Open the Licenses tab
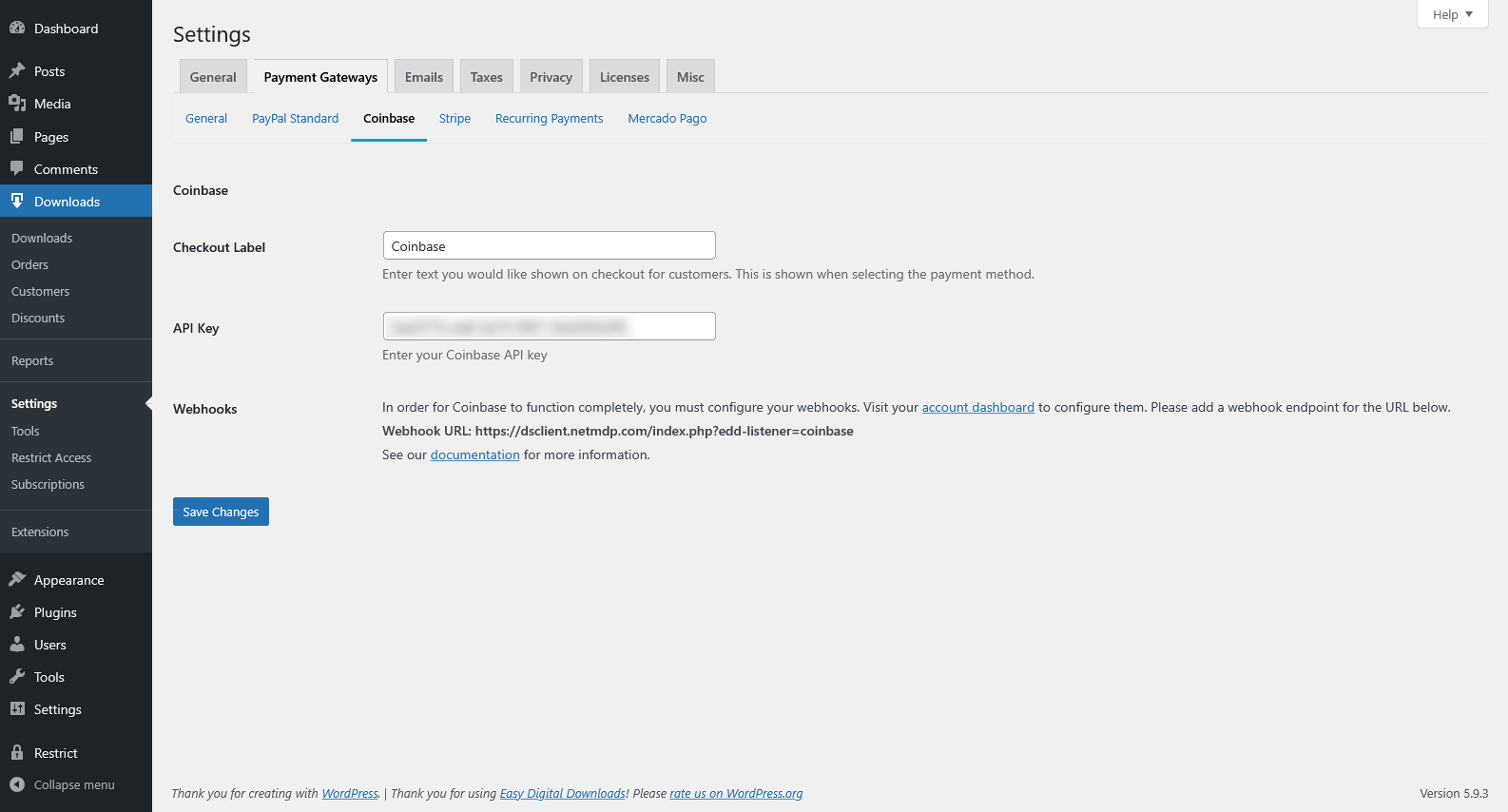1508x812 pixels. pos(625,77)
